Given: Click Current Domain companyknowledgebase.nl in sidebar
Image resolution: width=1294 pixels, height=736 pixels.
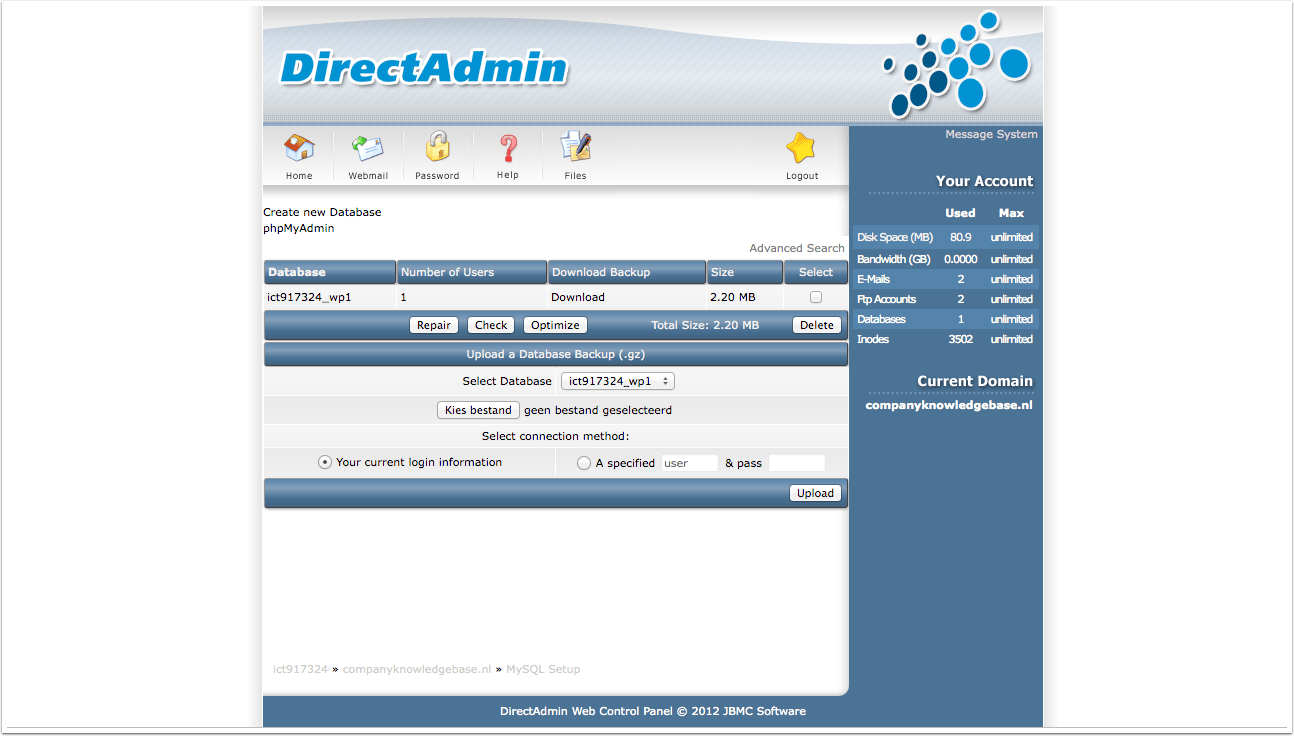Looking at the screenshot, I should [x=949, y=405].
